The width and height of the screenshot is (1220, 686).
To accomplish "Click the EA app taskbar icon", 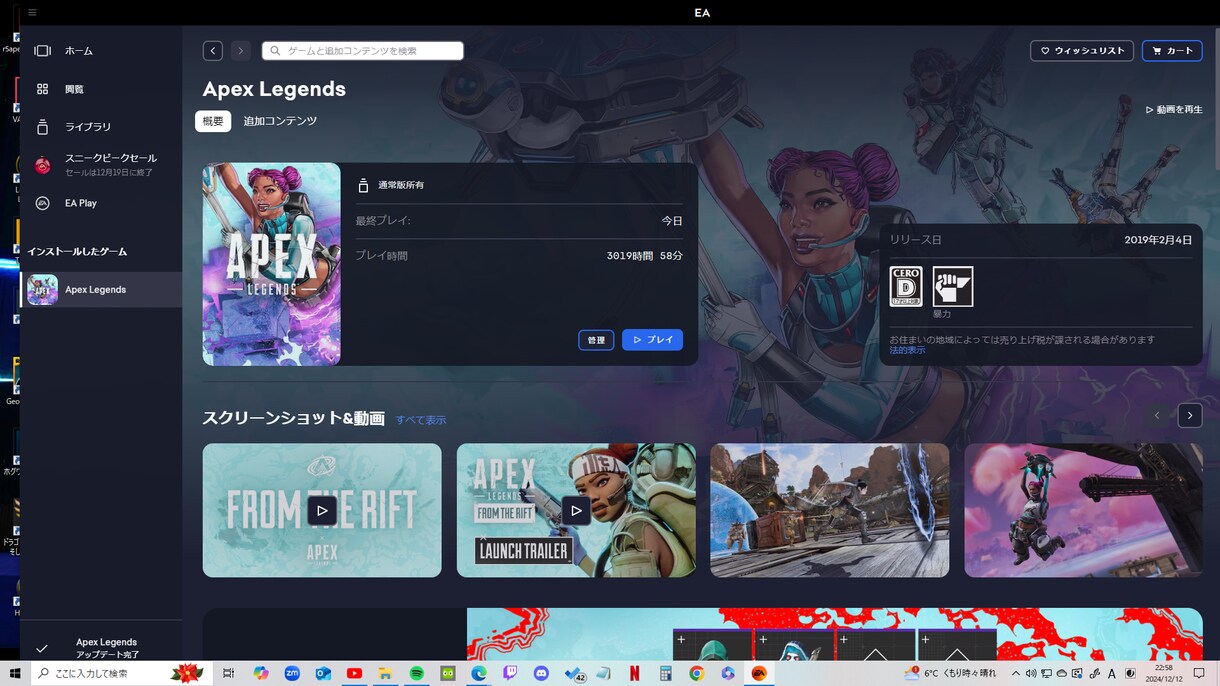I will (759, 673).
